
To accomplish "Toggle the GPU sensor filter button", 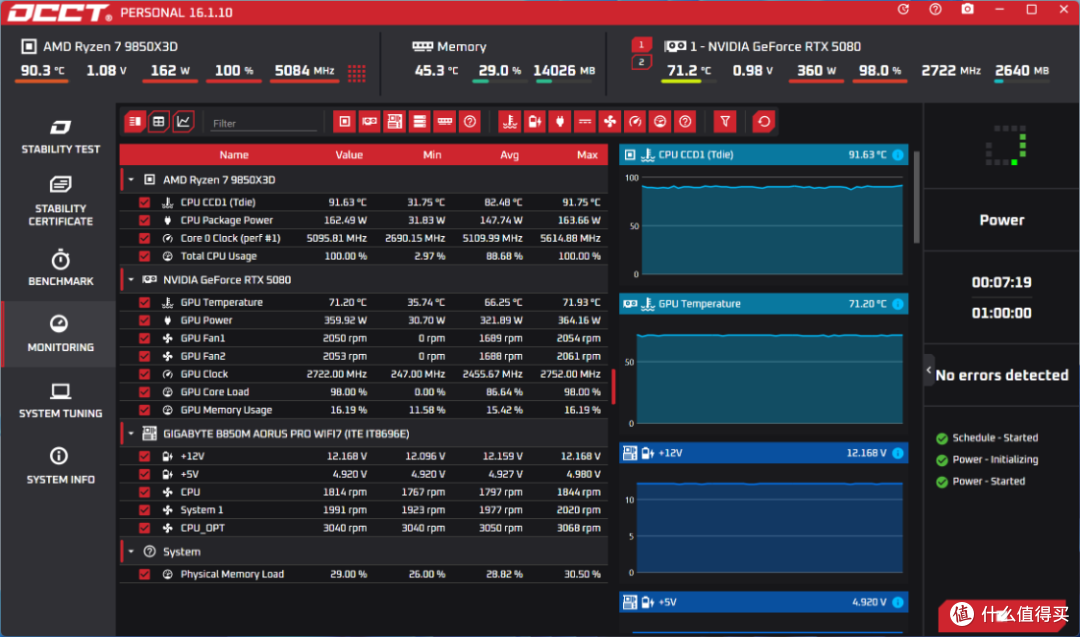I will click(369, 122).
